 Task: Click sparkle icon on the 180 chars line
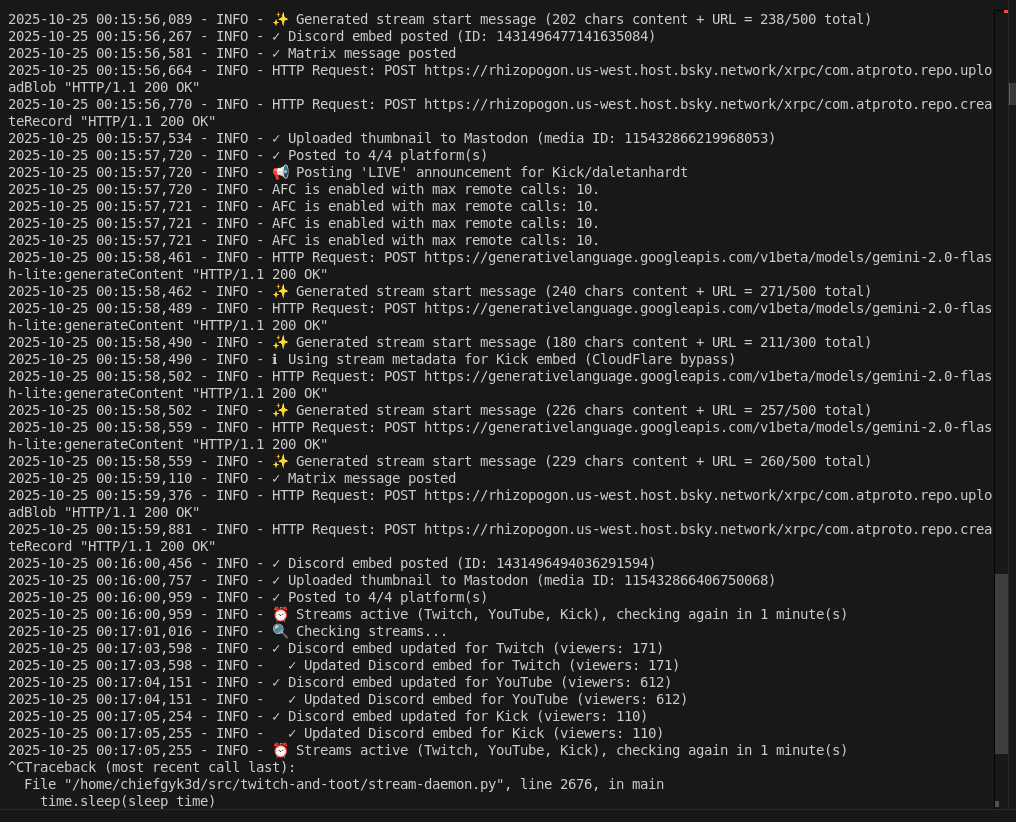point(280,342)
